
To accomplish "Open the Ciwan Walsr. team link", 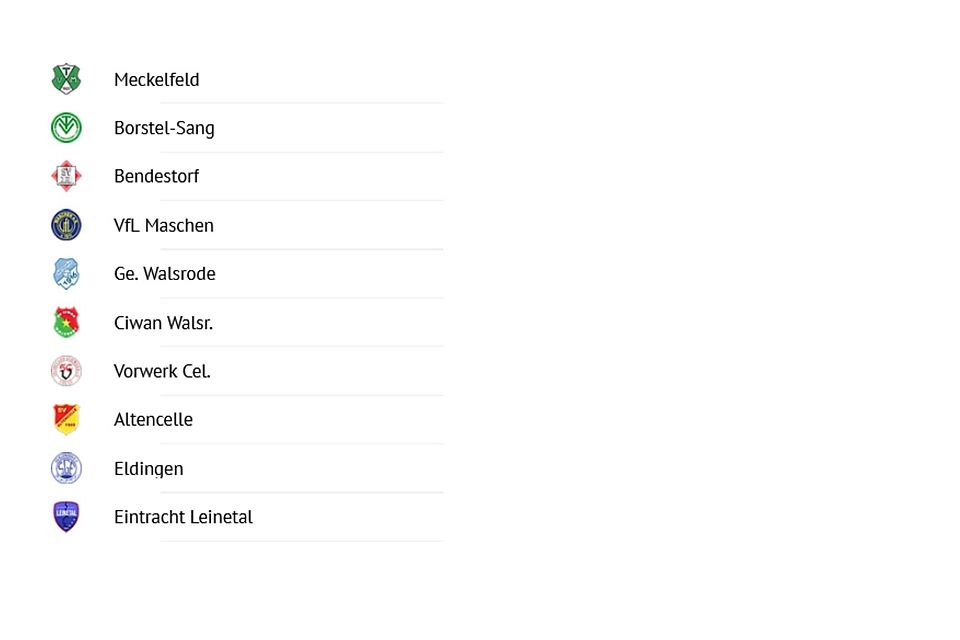I will pyautogui.click(x=163, y=323).
